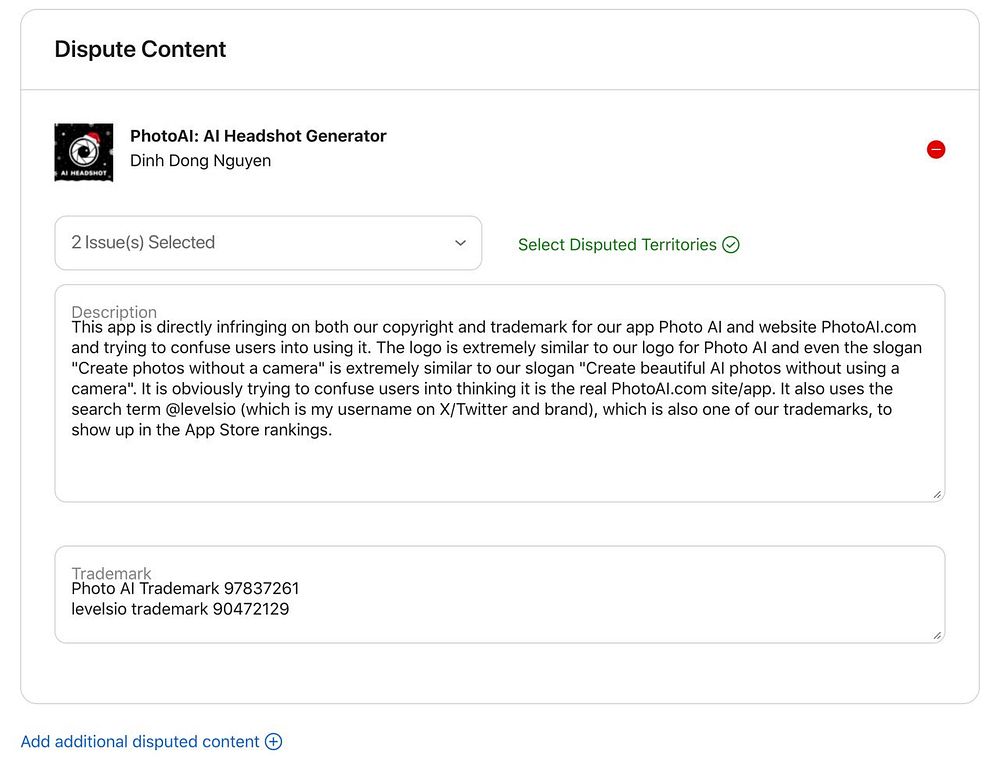Click the "Trademark" field label
The image size is (1000, 768).
(x=111, y=573)
